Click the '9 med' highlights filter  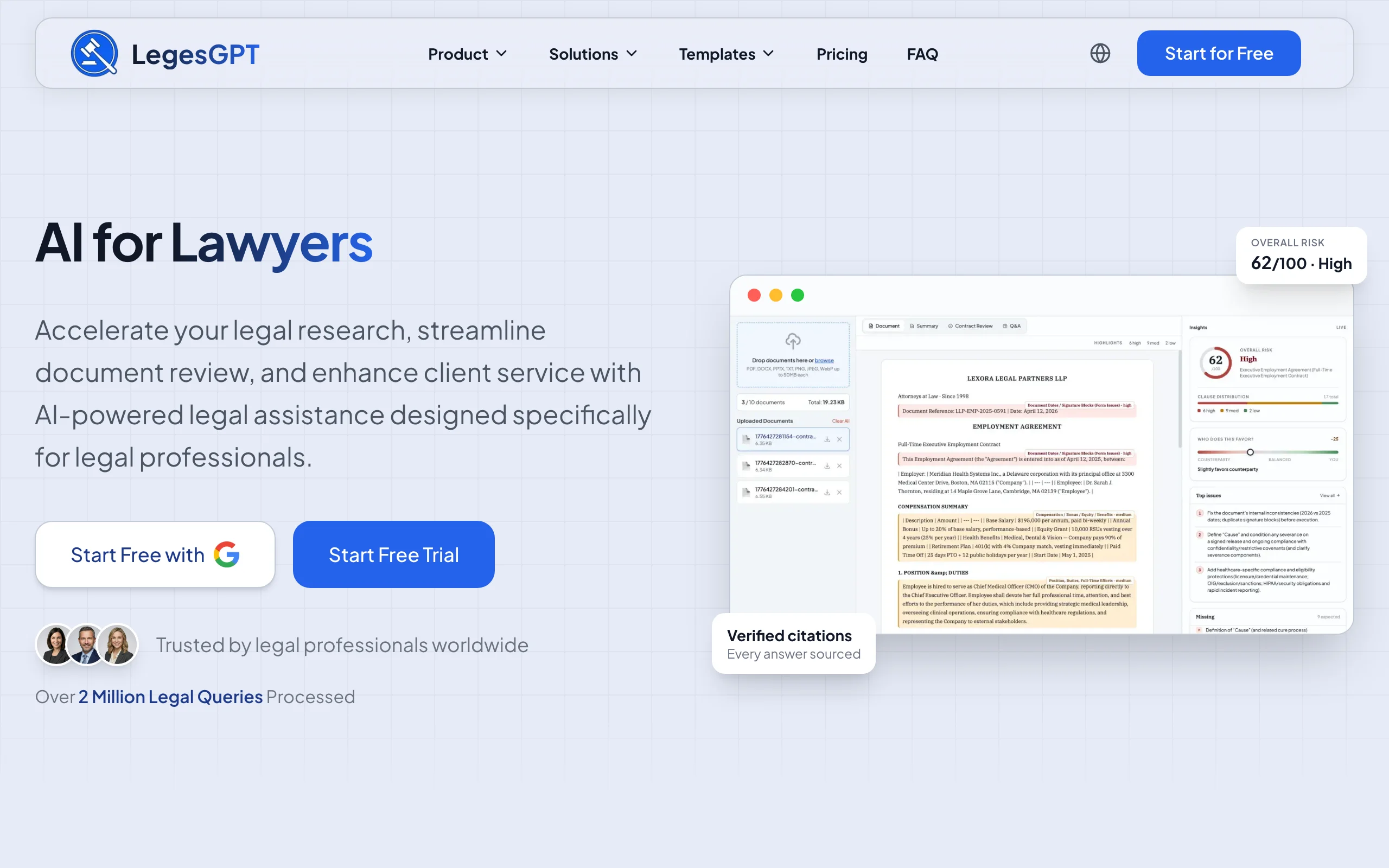[x=1152, y=343]
